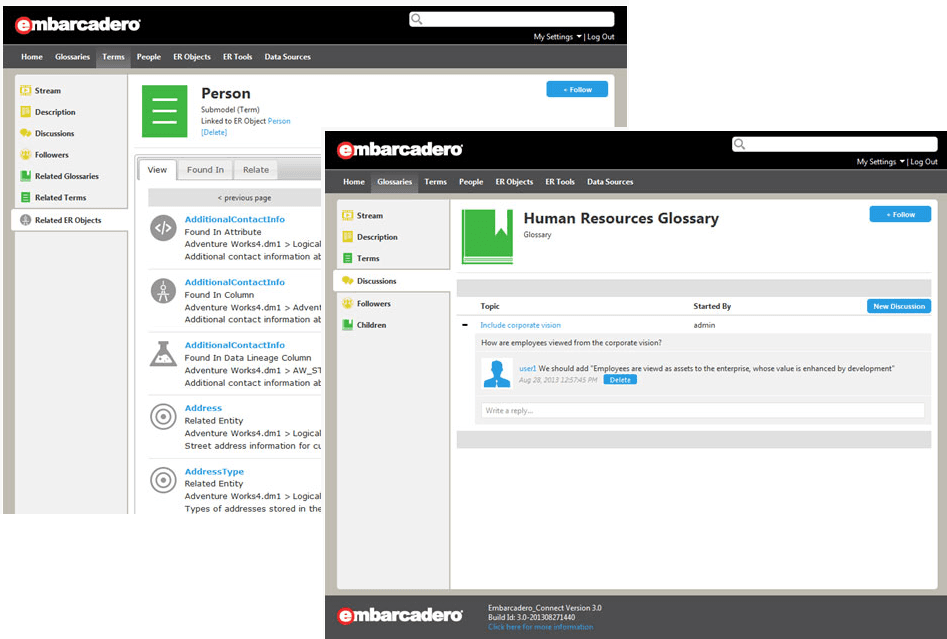Open Description in the Glossary window sidebar
The image size is (947, 639).
[x=370, y=237]
